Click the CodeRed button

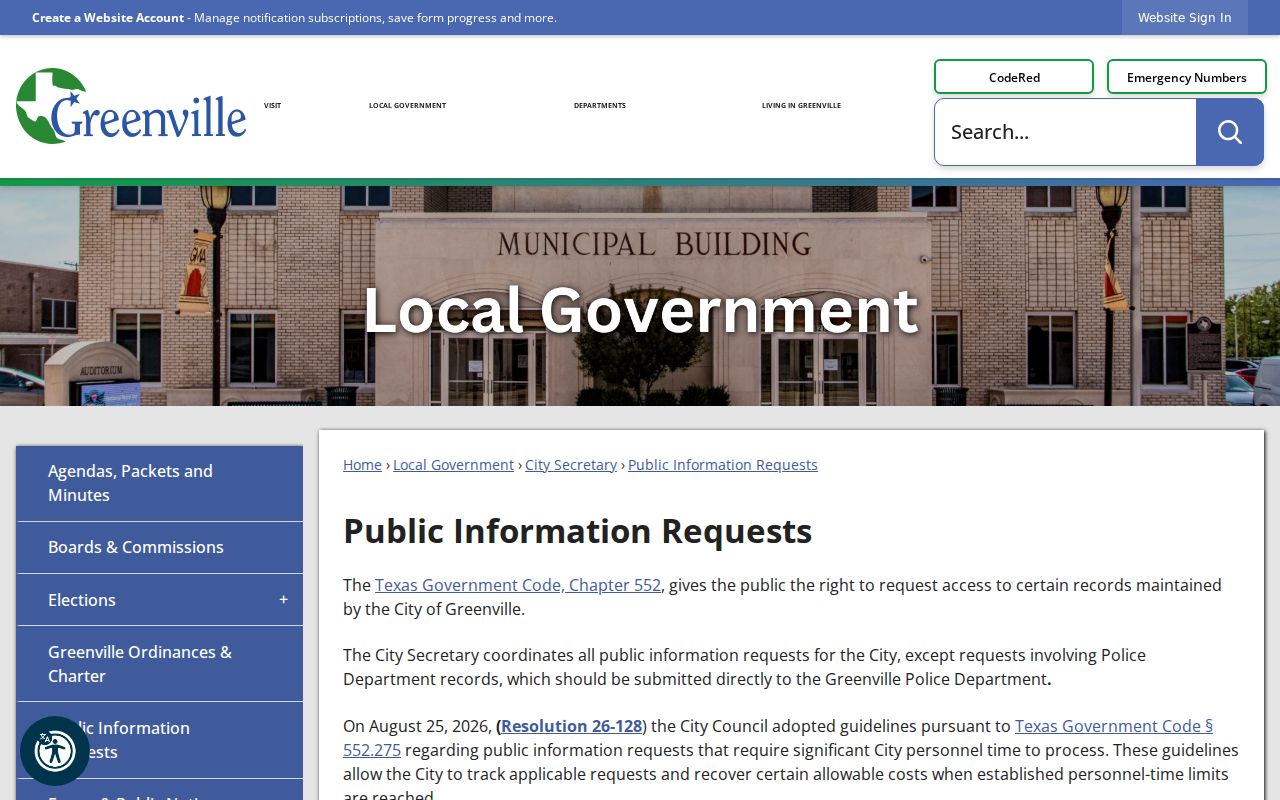(1014, 77)
